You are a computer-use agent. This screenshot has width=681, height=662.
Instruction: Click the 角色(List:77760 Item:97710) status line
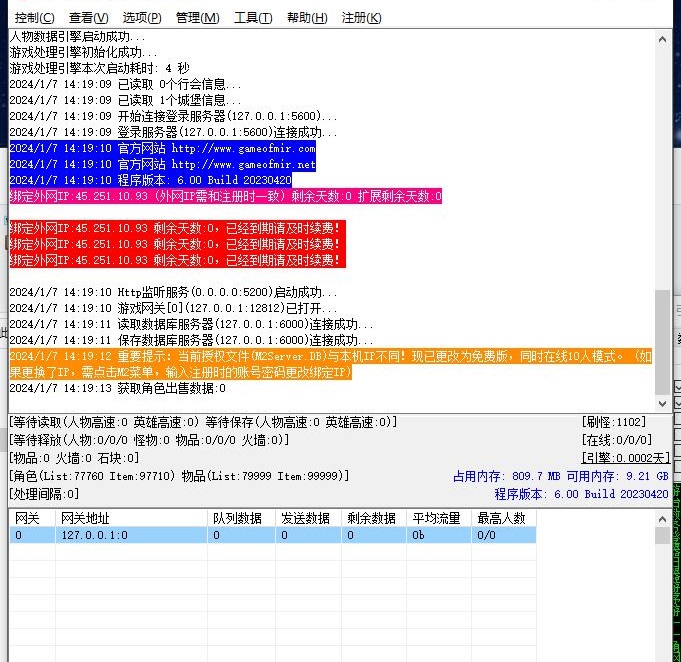[179, 476]
